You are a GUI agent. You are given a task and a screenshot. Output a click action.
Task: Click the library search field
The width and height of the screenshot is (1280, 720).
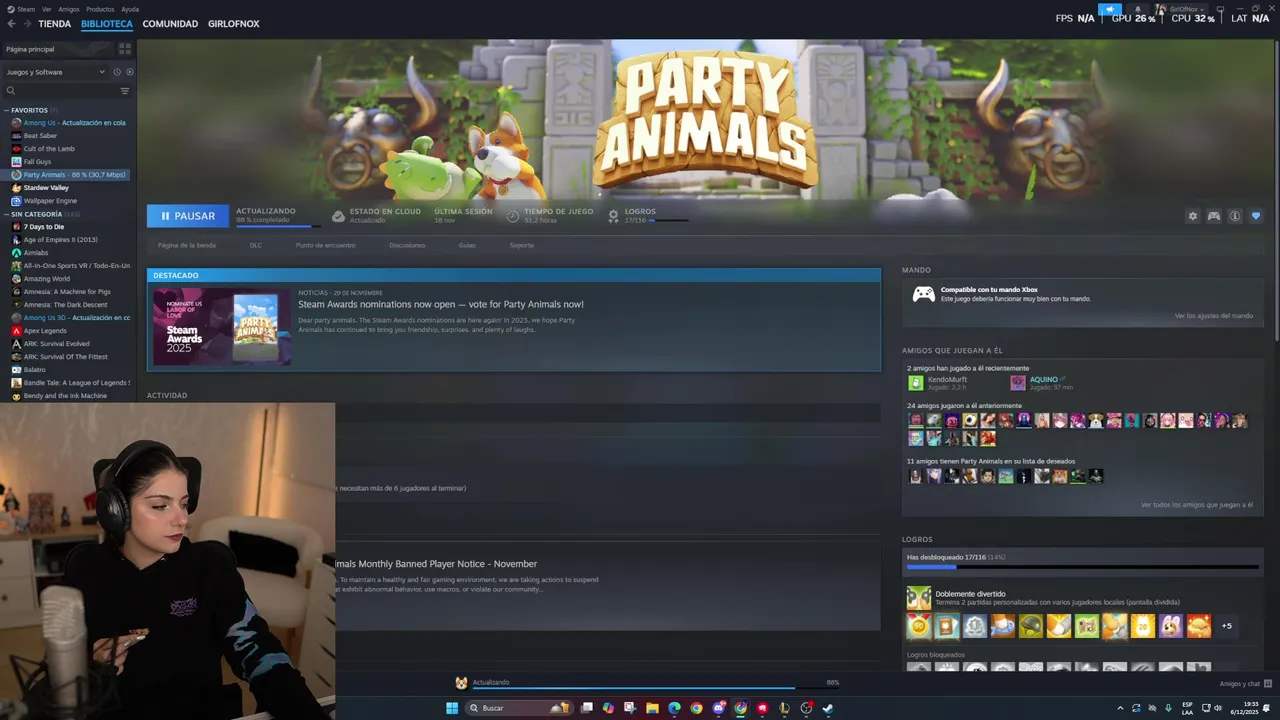click(x=60, y=91)
